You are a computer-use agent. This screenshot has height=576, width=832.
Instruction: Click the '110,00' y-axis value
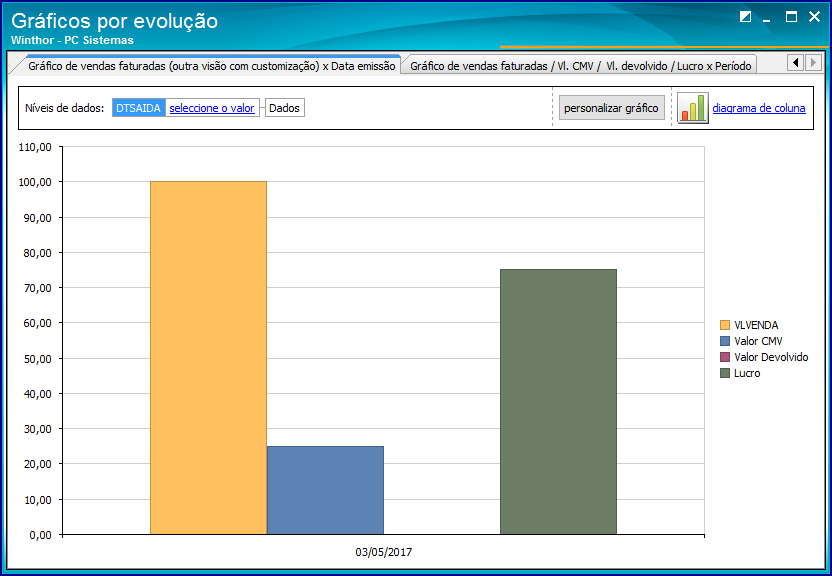click(x=35, y=147)
